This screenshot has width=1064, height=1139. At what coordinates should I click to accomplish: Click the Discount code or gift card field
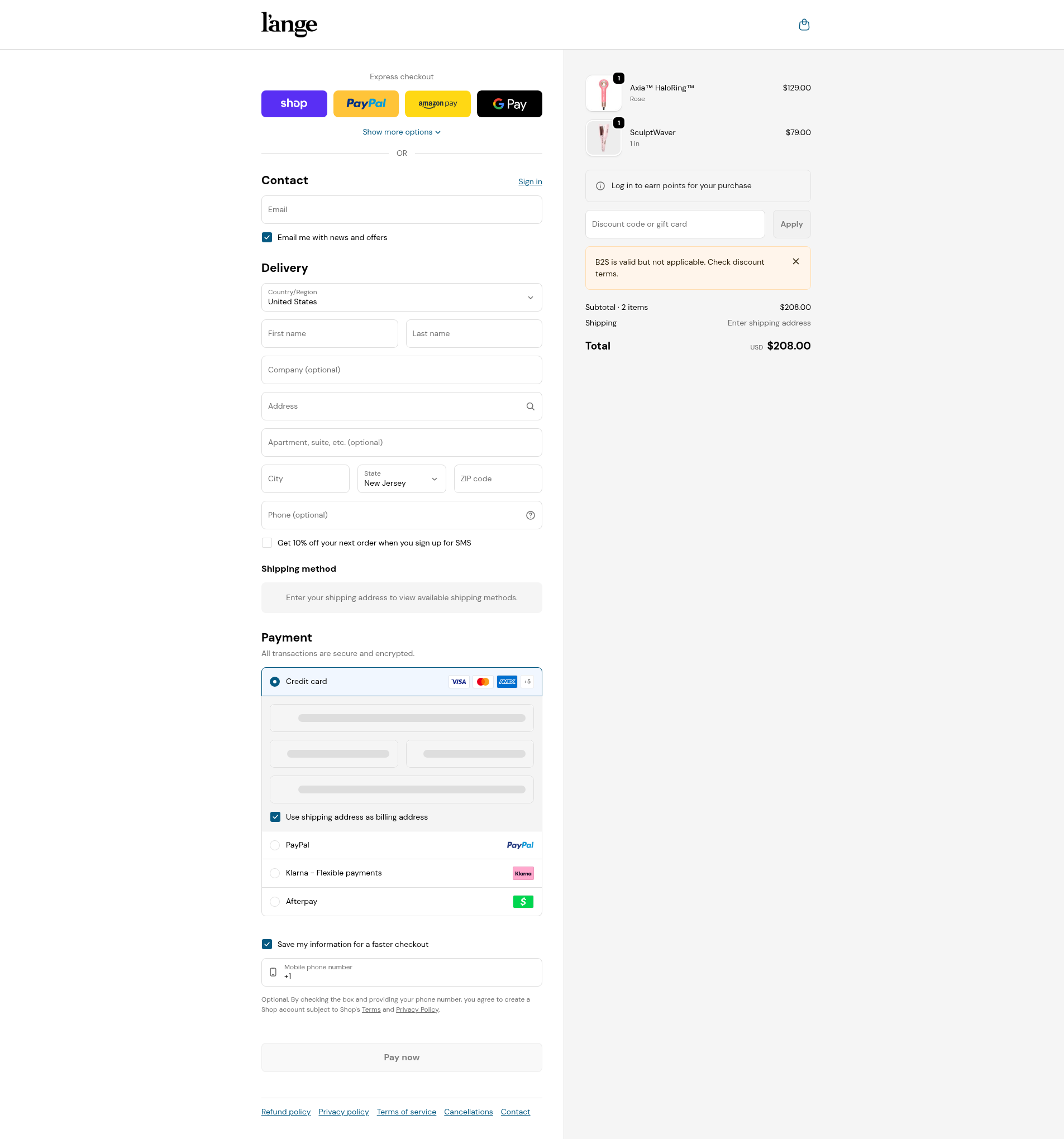point(675,224)
